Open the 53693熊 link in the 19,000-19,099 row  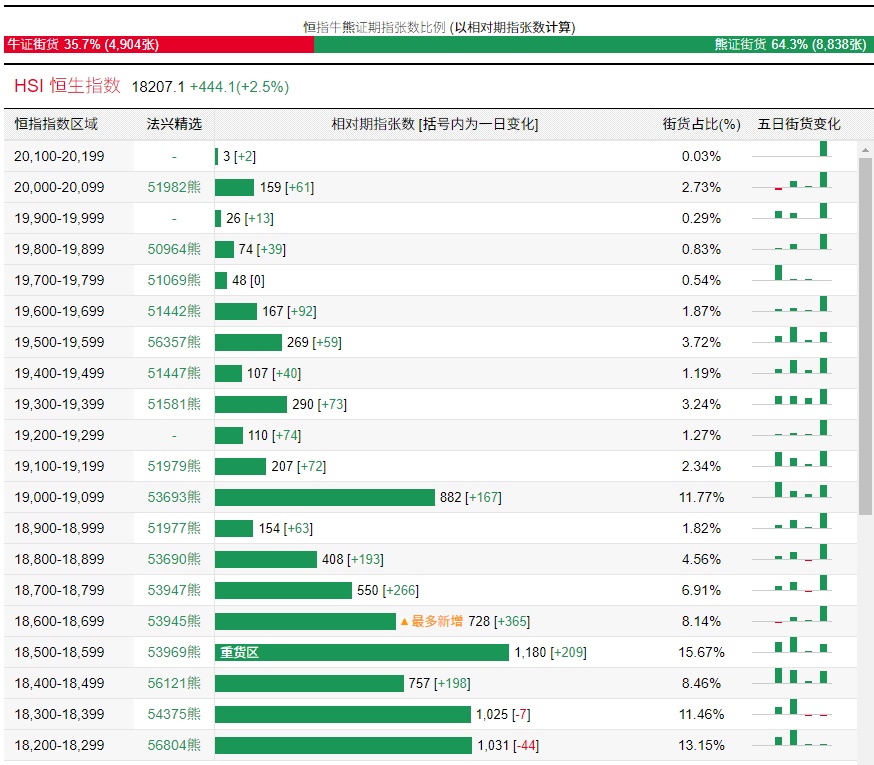point(174,497)
